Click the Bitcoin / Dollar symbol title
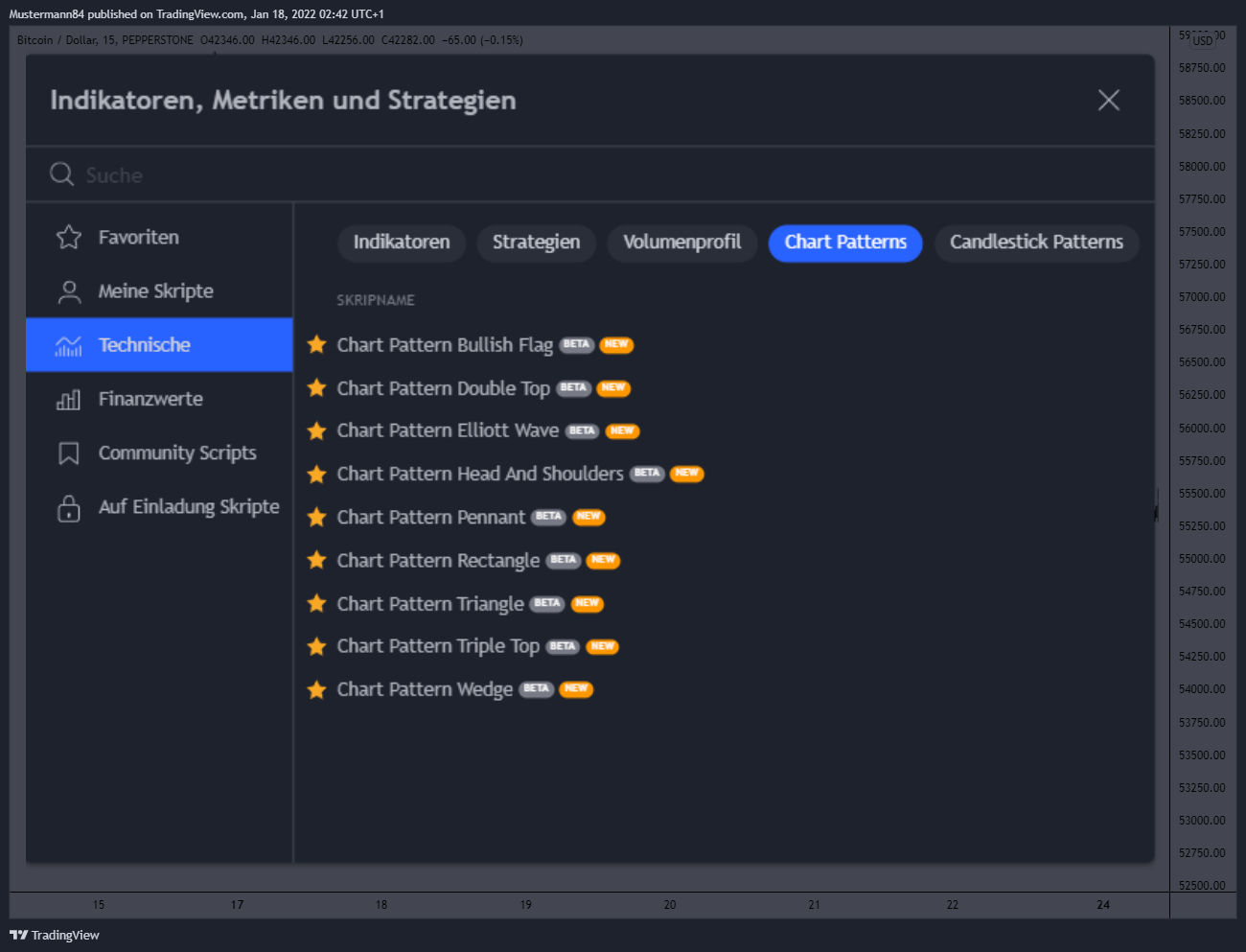1246x952 pixels. [57, 40]
